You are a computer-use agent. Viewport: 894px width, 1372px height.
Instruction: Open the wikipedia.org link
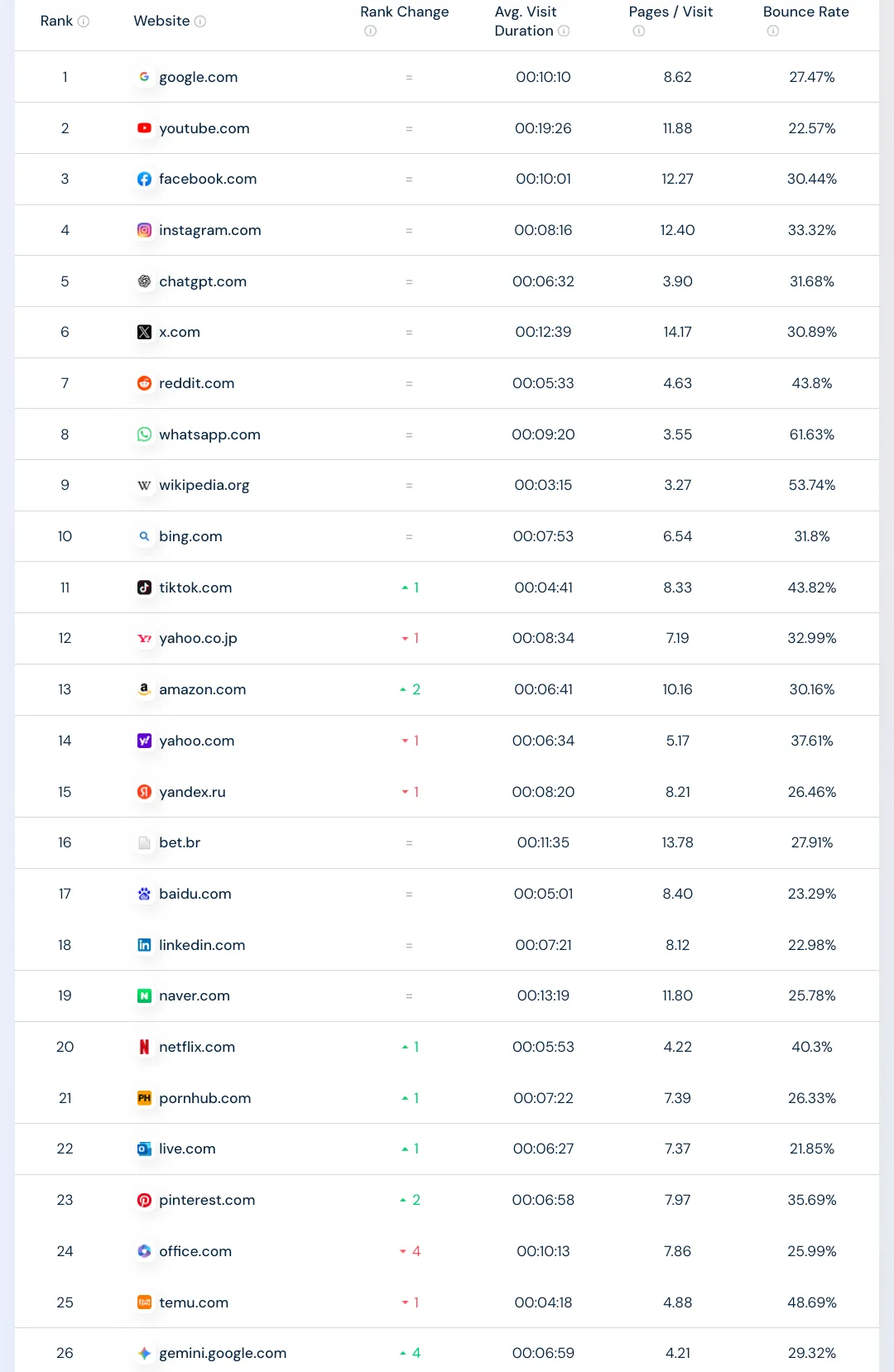pos(204,485)
